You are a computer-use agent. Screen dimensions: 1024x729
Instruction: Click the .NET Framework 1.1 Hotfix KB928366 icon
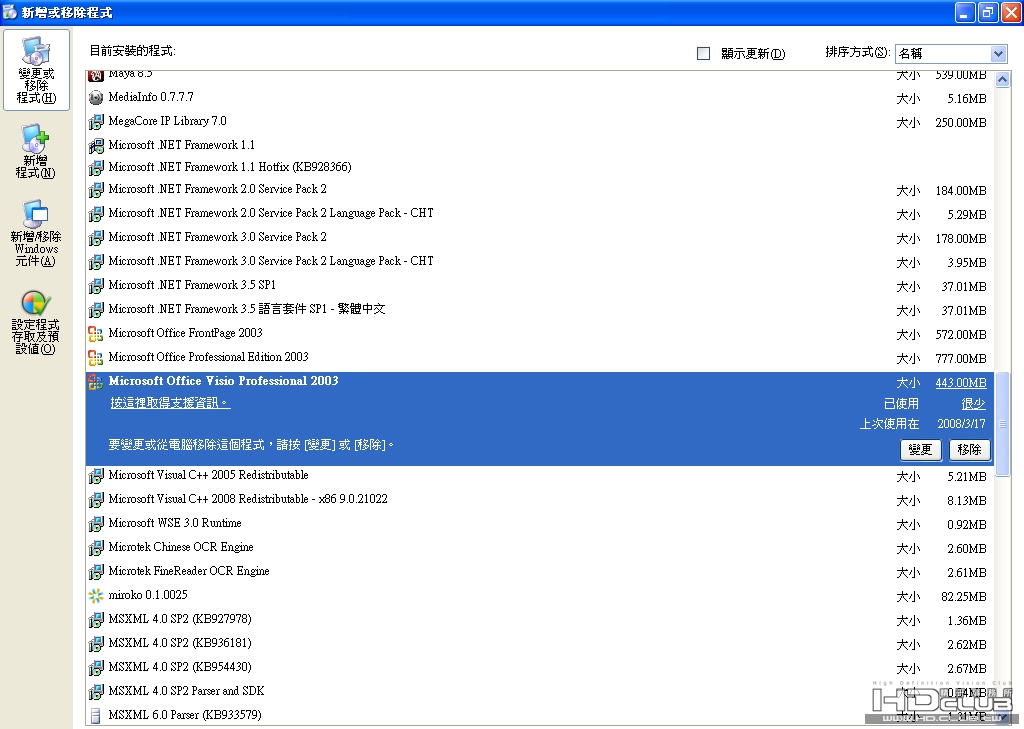coord(96,167)
